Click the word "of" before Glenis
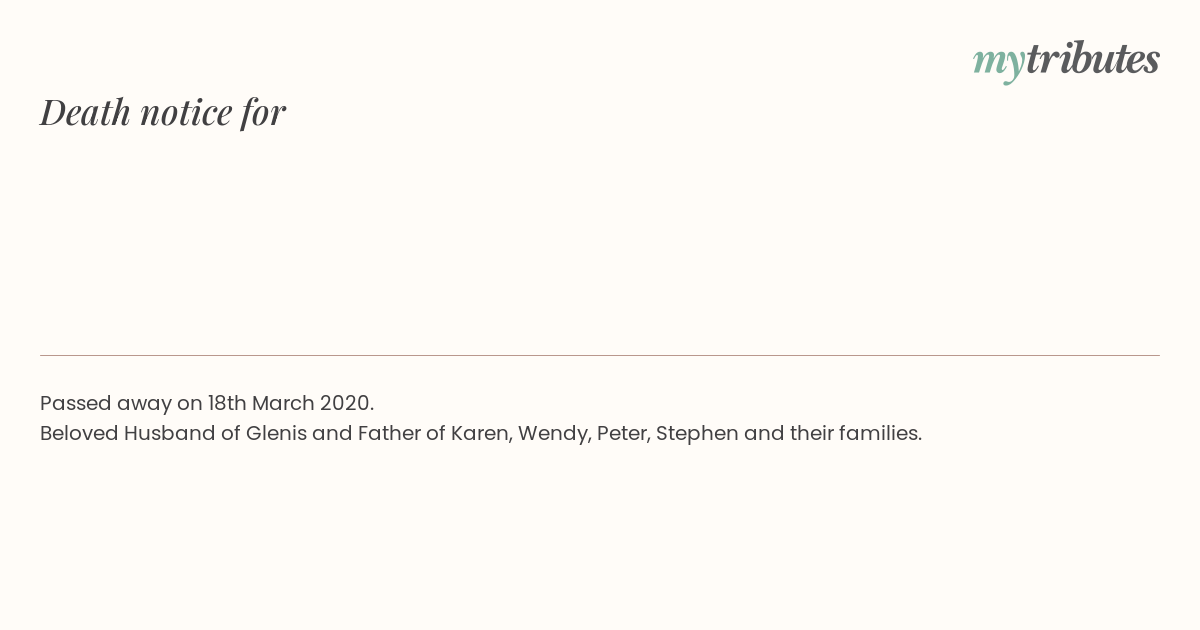Image resolution: width=1200 pixels, height=630 pixels. [x=231, y=433]
